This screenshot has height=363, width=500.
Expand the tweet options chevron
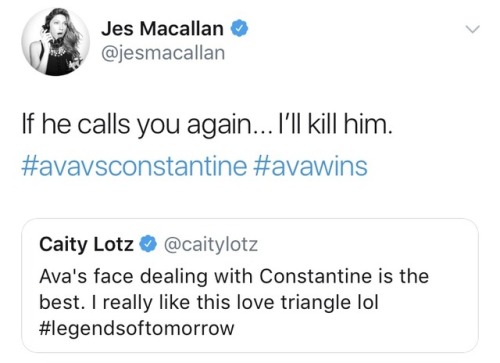pos(473,29)
